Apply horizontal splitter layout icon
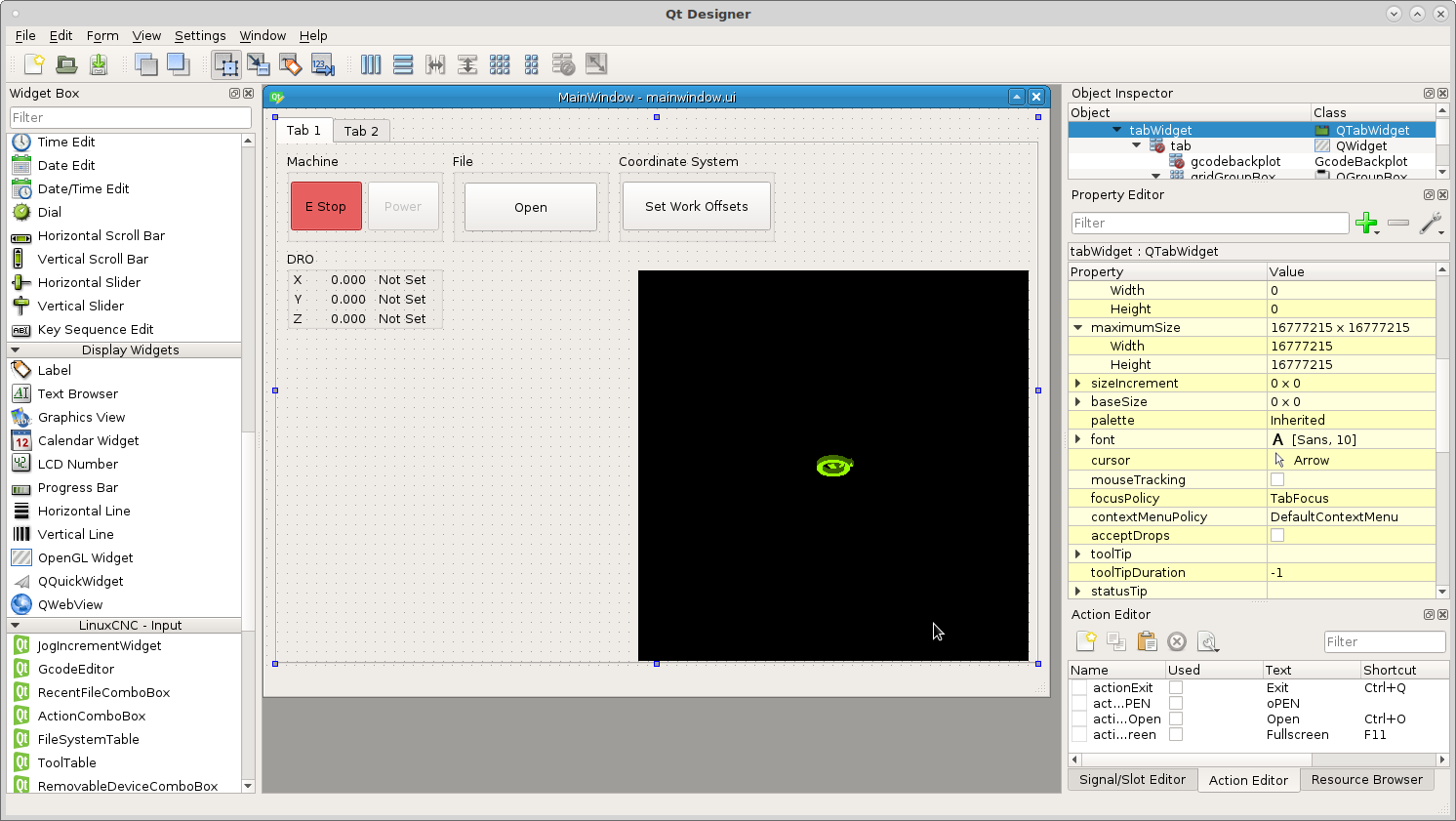 [x=435, y=64]
